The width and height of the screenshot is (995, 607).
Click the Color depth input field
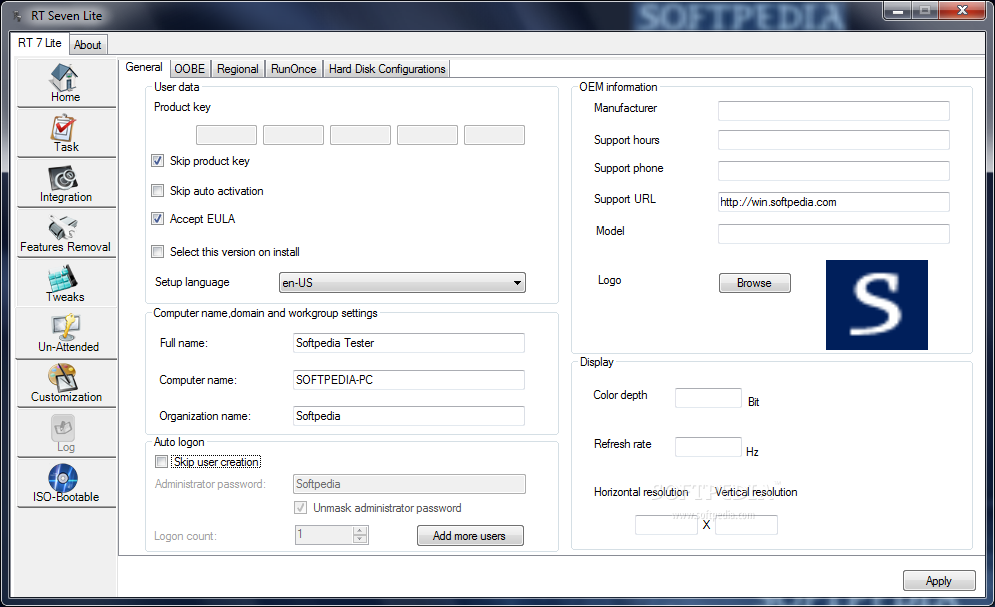(x=708, y=398)
